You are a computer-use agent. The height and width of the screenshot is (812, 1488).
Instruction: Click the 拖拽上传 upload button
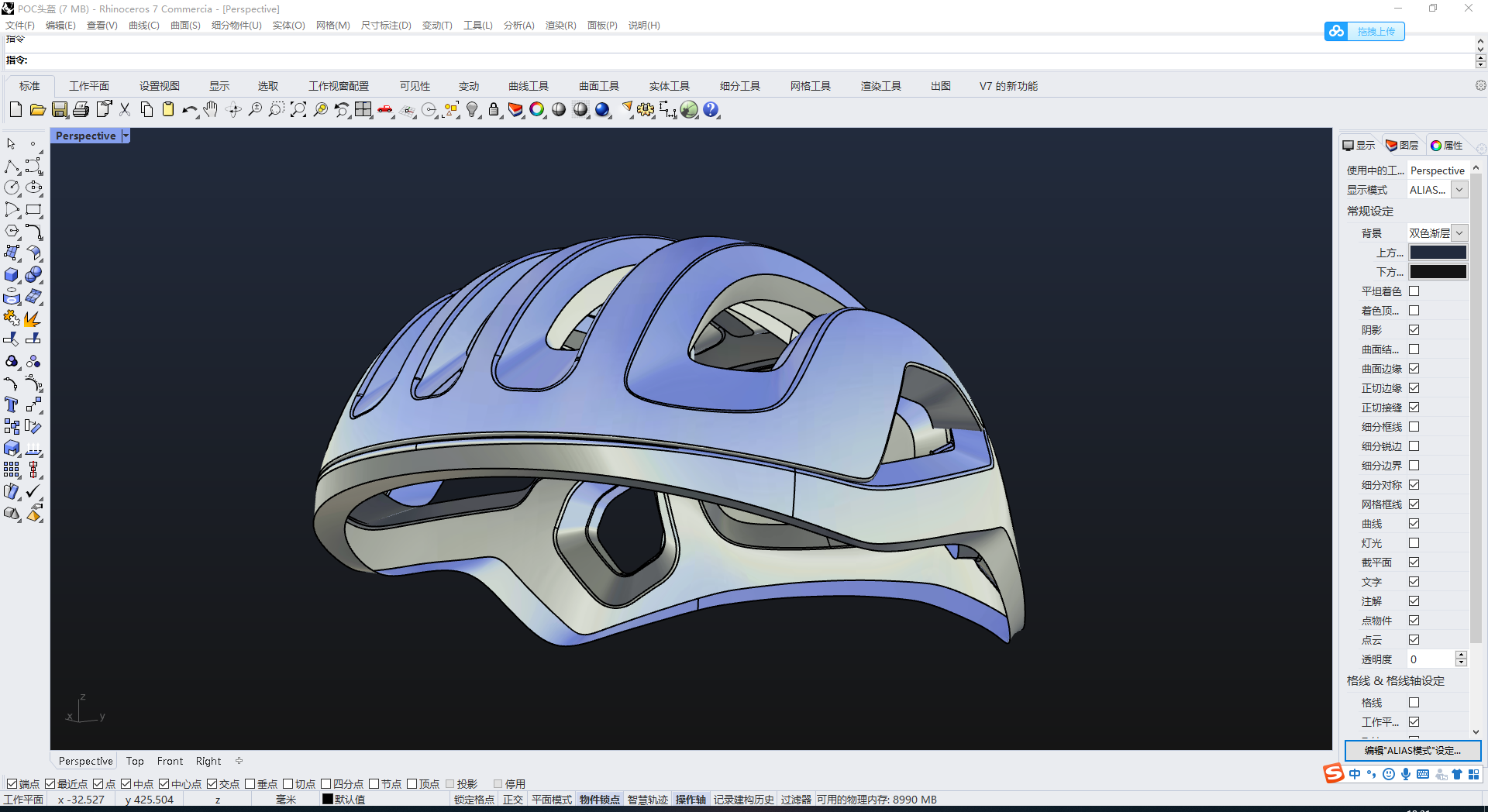click(1364, 31)
